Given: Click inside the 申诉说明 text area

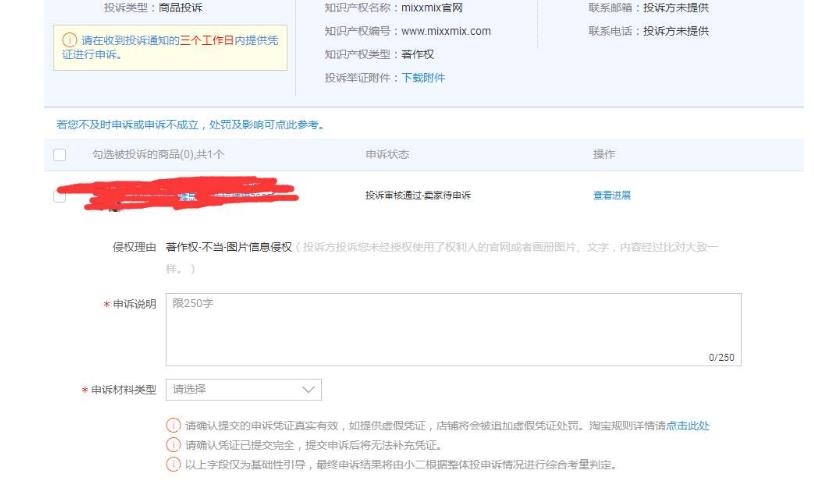Looking at the screenshot, I should click(x=454, y=328).
